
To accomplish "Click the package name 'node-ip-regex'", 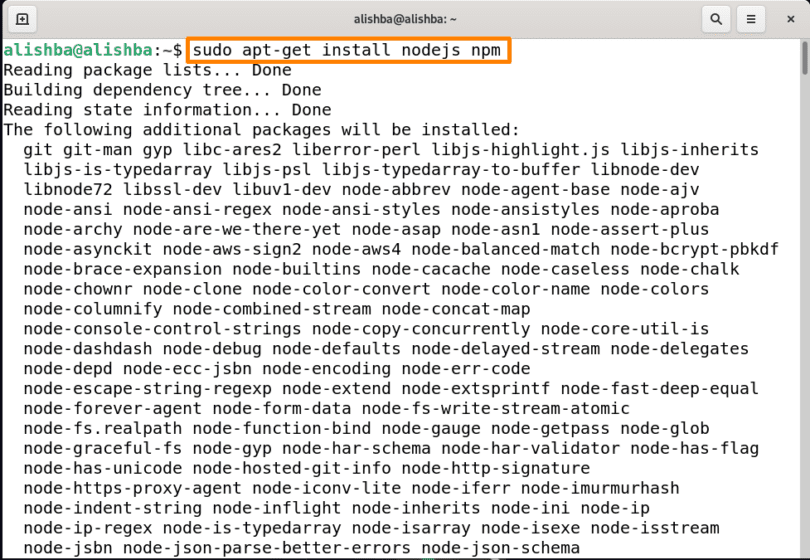I will coord(88,527).
